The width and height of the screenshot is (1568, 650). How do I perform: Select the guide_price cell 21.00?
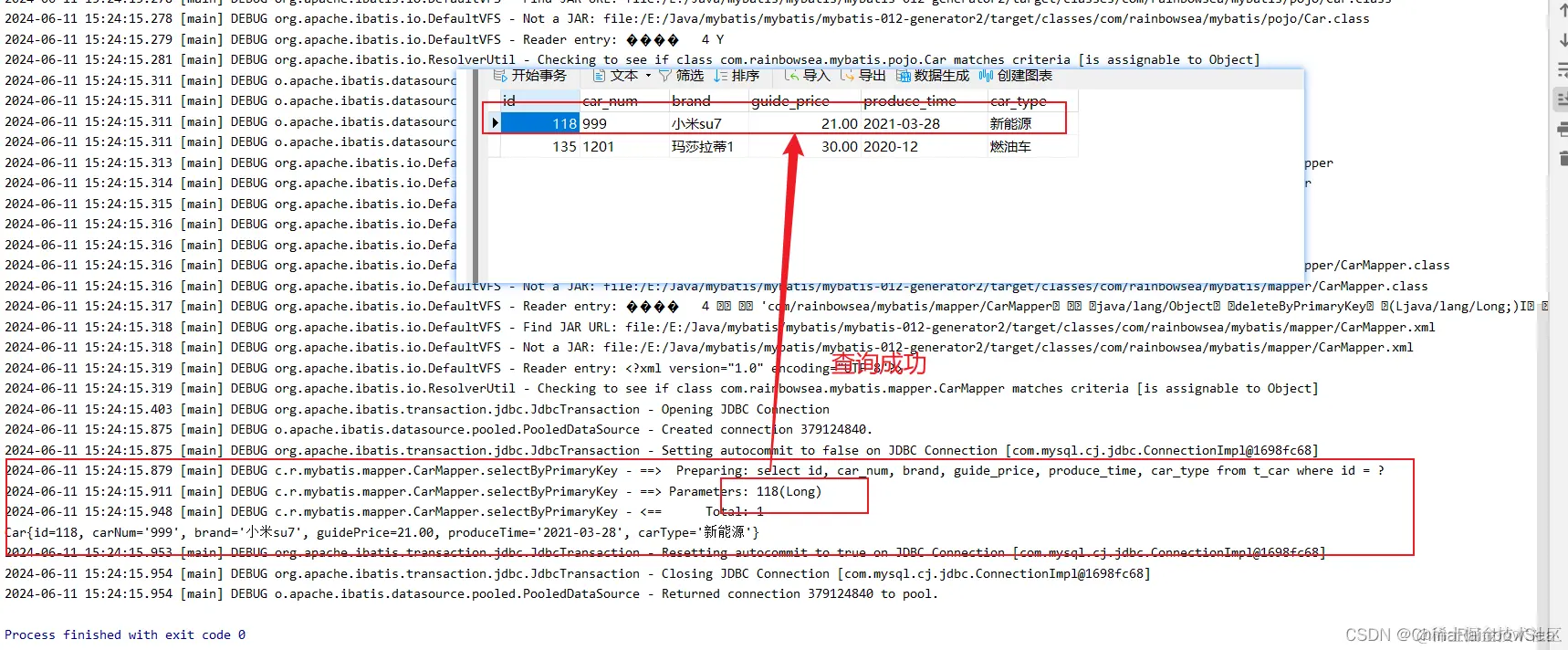[805, 123]
